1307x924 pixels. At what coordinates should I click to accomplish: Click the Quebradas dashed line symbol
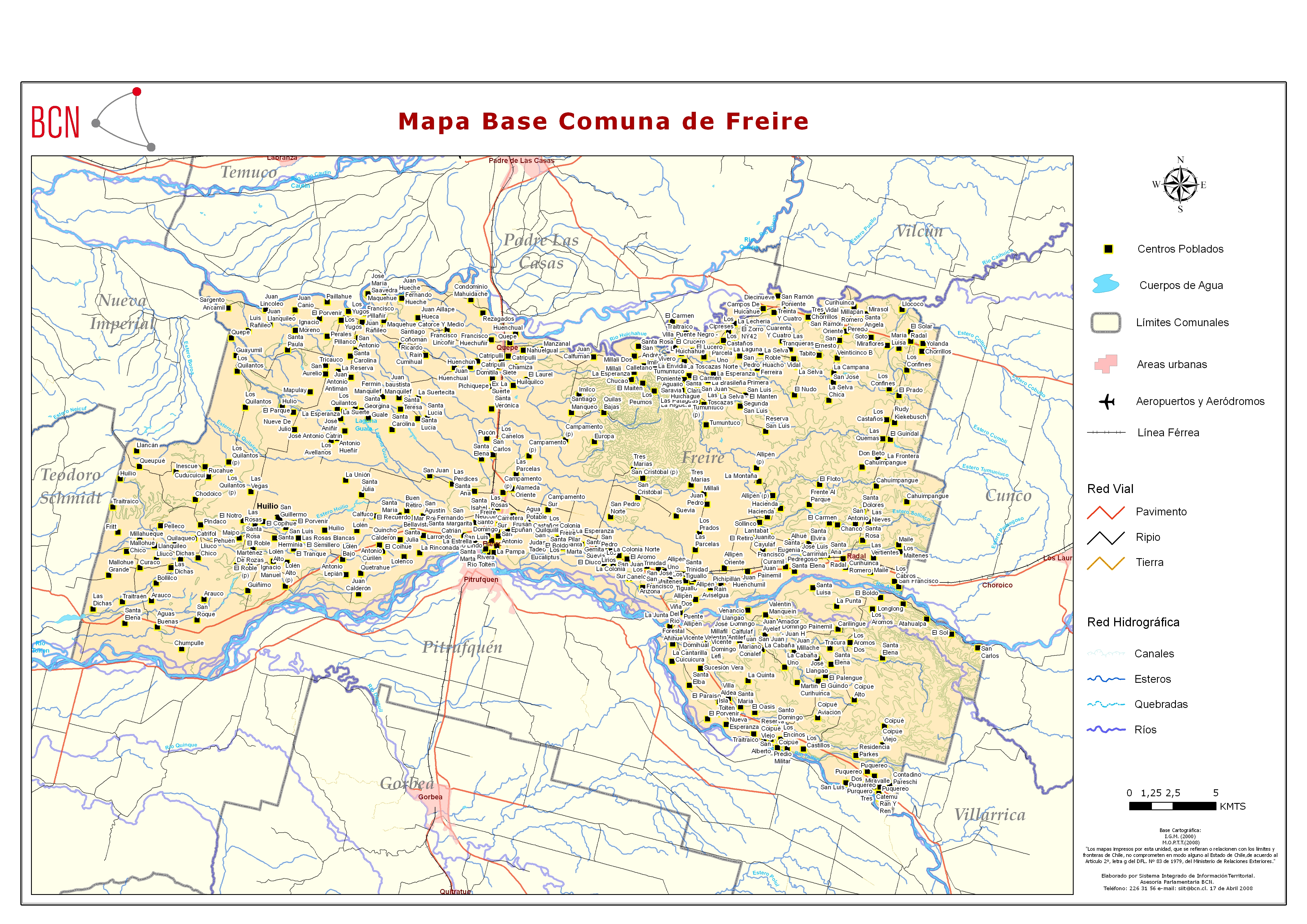(x=1106, y=705)
